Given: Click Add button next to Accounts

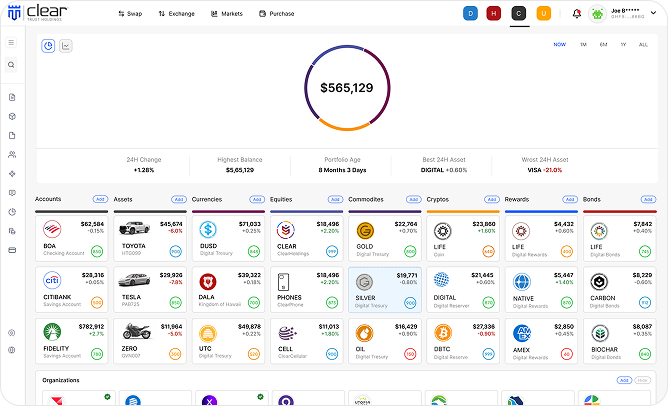Looking at the screenshot, I should coord(100,199).
